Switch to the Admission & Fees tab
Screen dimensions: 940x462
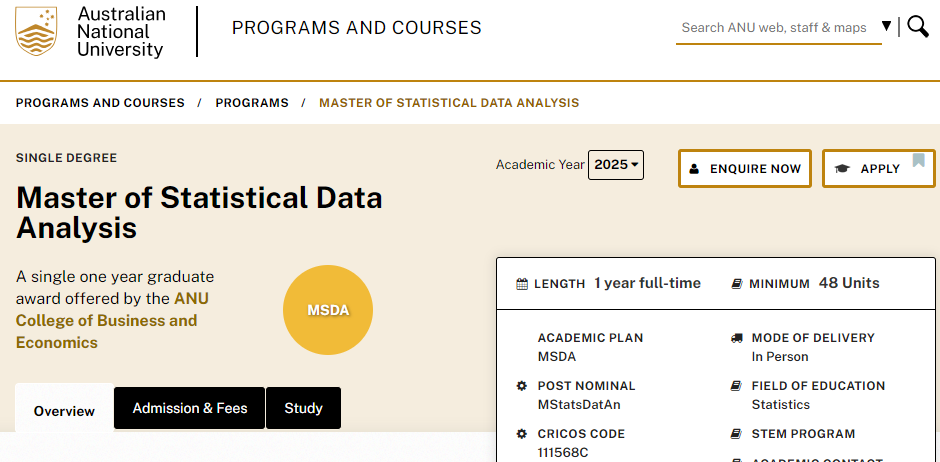189,408
